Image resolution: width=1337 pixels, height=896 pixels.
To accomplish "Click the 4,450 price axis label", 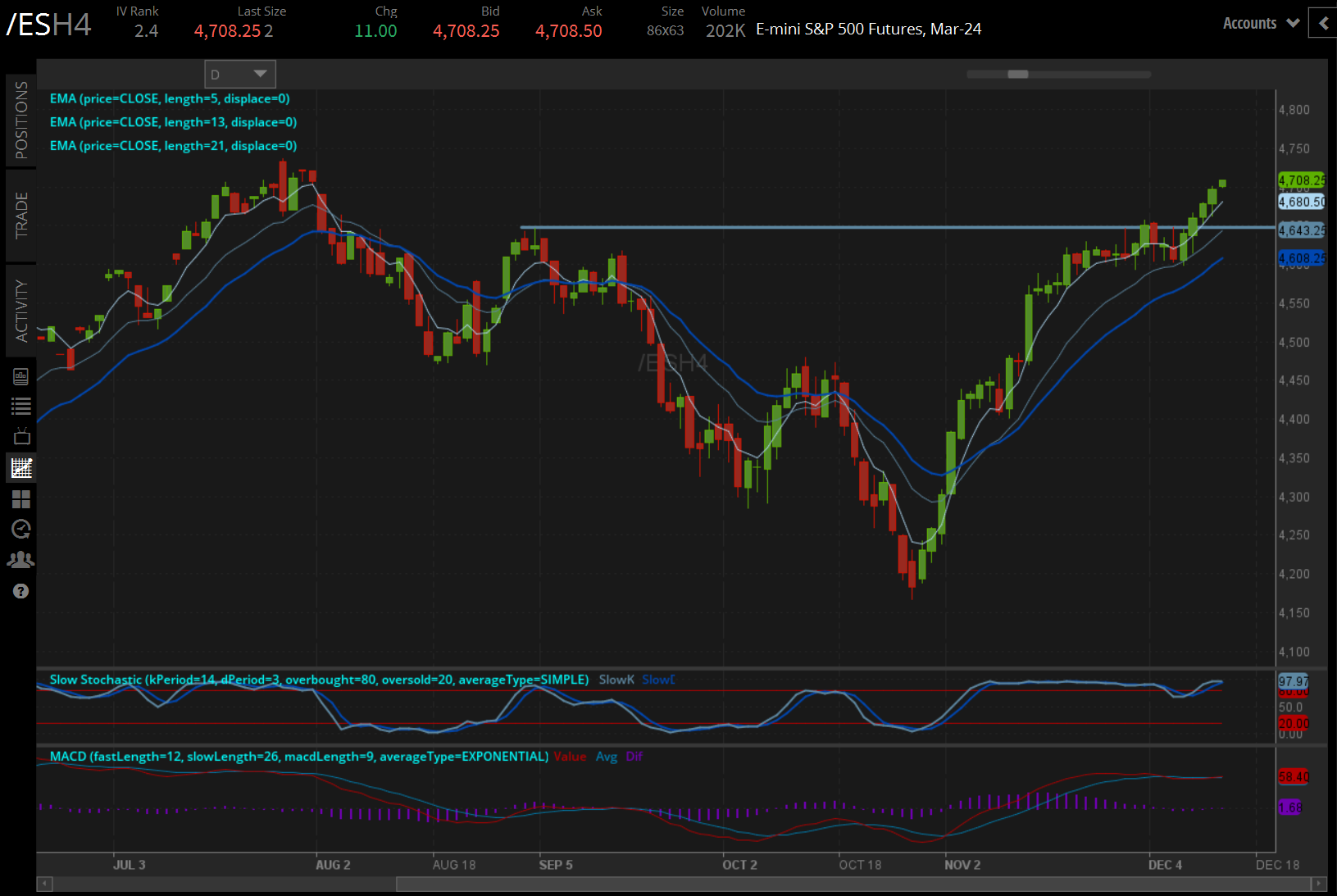I will click(x=1294, y=380).
